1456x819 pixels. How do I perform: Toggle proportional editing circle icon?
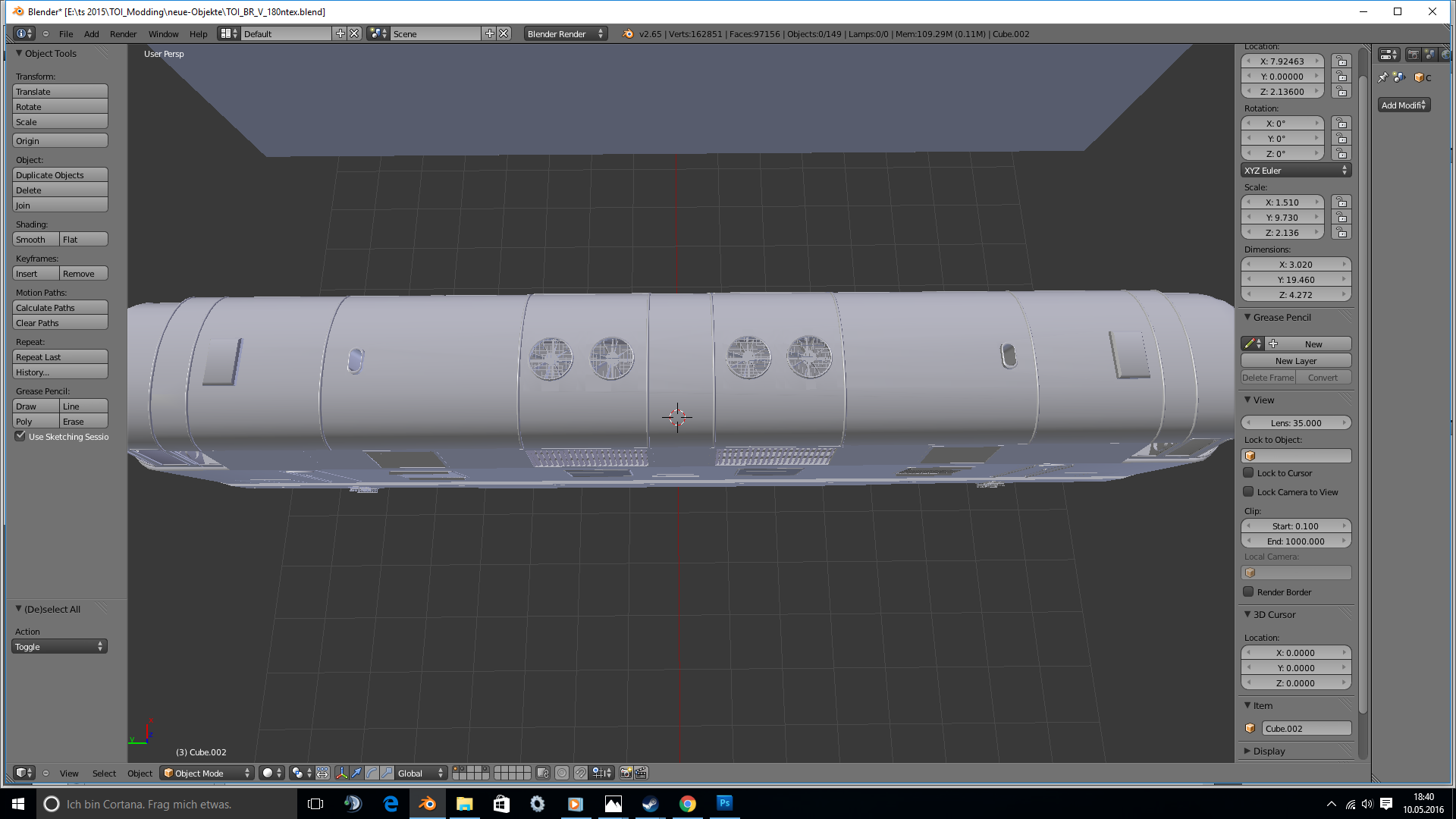pyautogui.click(x=562, y=773)
